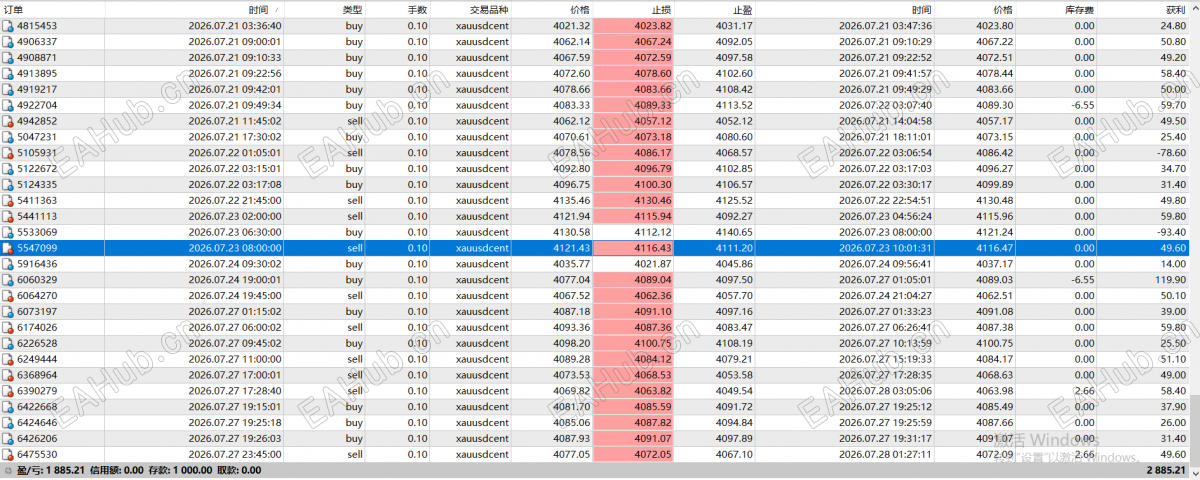Click order icon for 4913895
This screenshot has height=480, width=1200.
point(9,73)
